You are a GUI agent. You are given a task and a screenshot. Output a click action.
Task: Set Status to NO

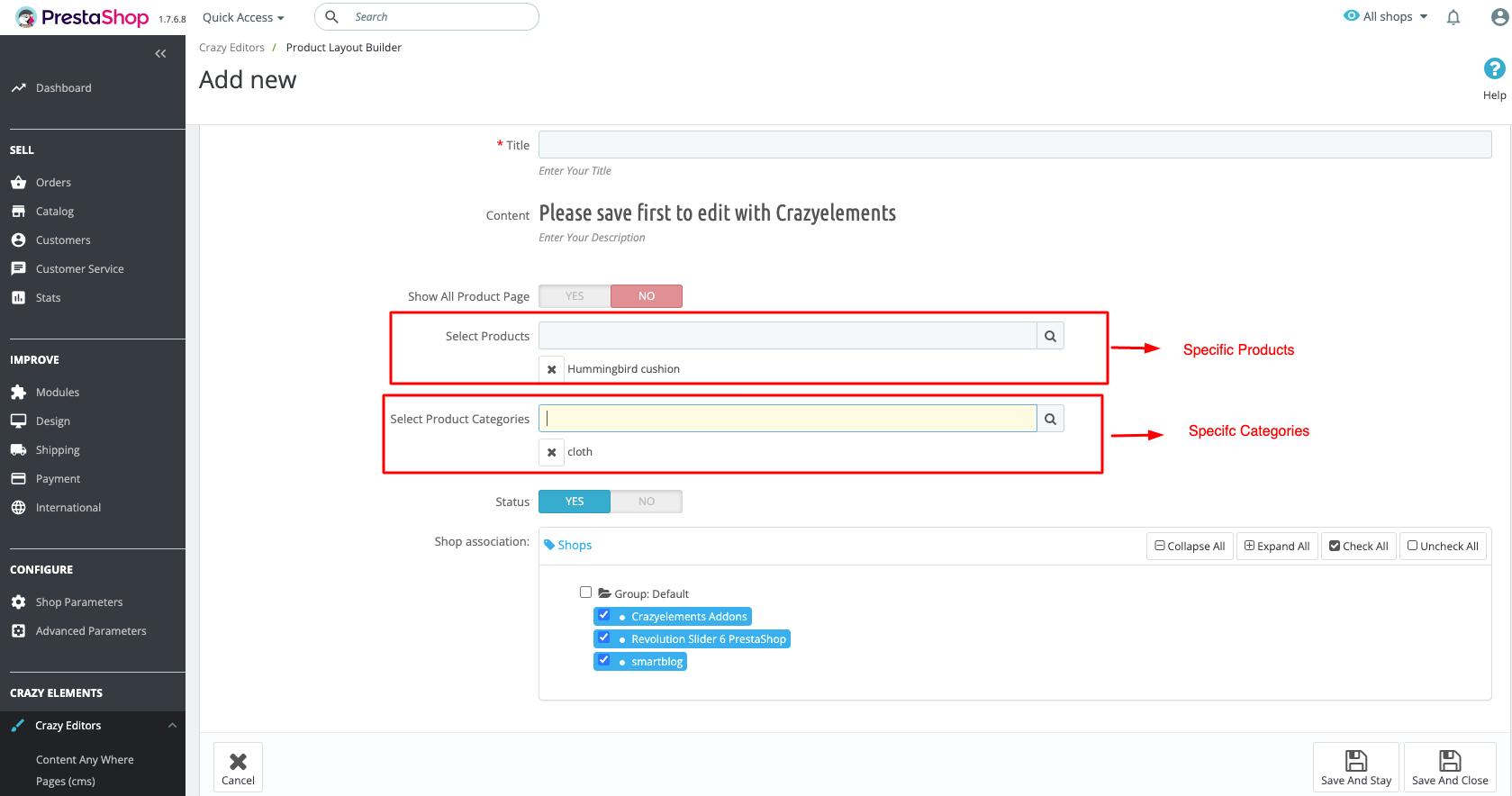click(647, 502)
